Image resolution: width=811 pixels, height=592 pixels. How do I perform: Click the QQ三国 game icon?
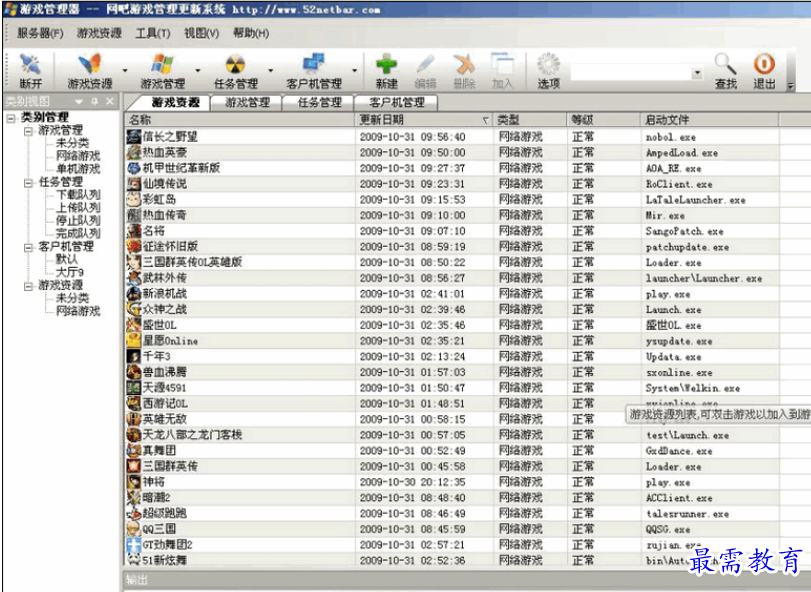click(134, 528)
